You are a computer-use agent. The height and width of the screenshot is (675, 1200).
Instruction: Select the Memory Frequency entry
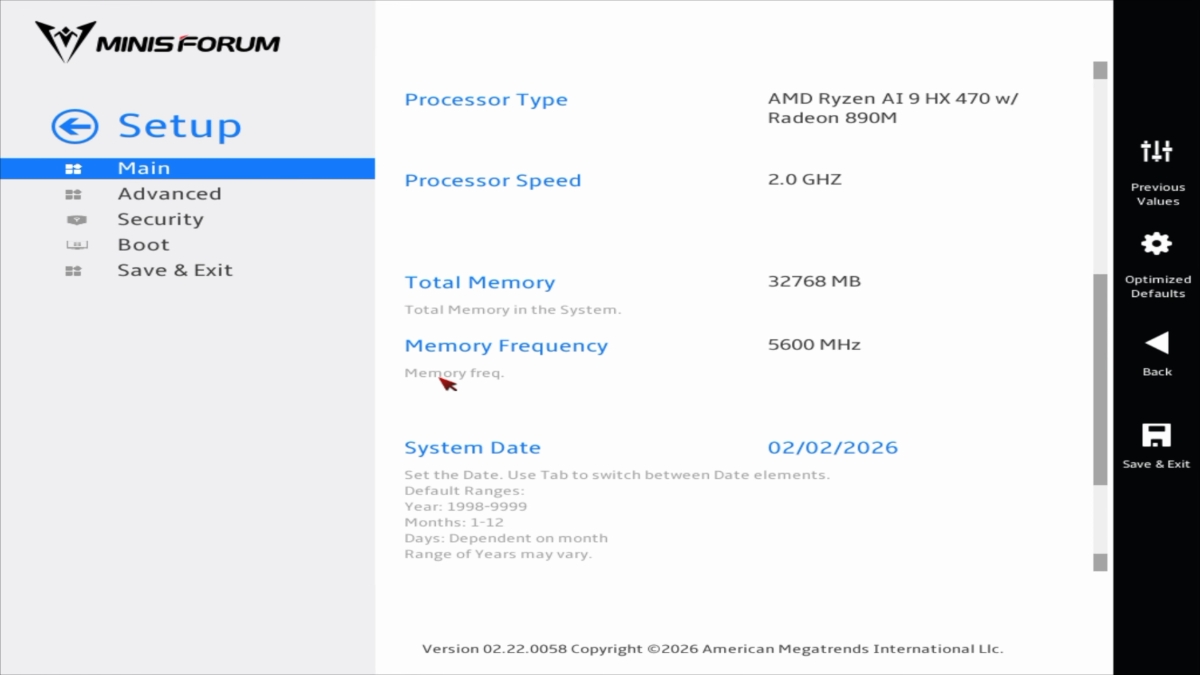pyautogui.click(x=506, y=346)
